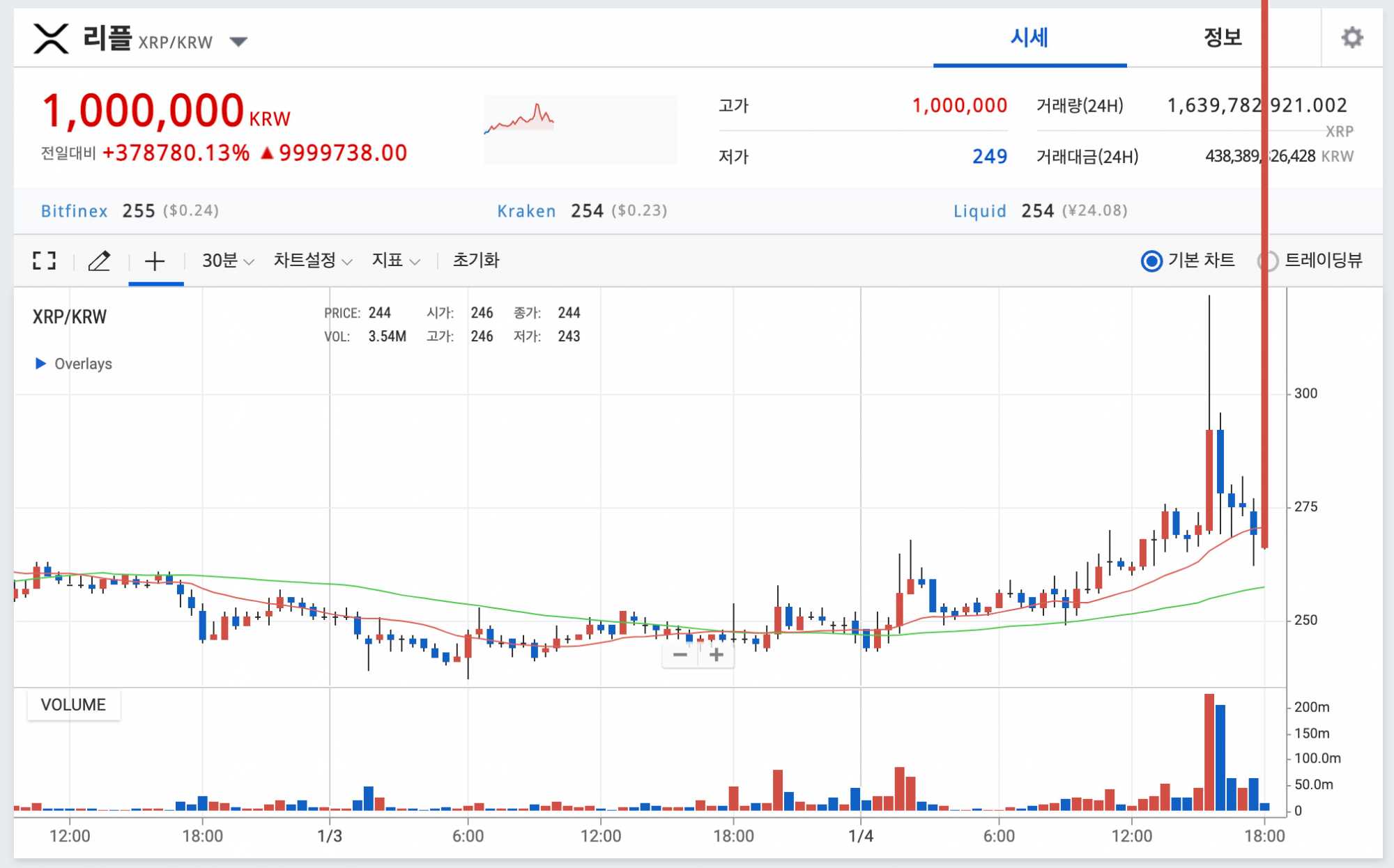1394x868 pixels.
Task: Click the Bitfinex exchange link
Action: 75,211
